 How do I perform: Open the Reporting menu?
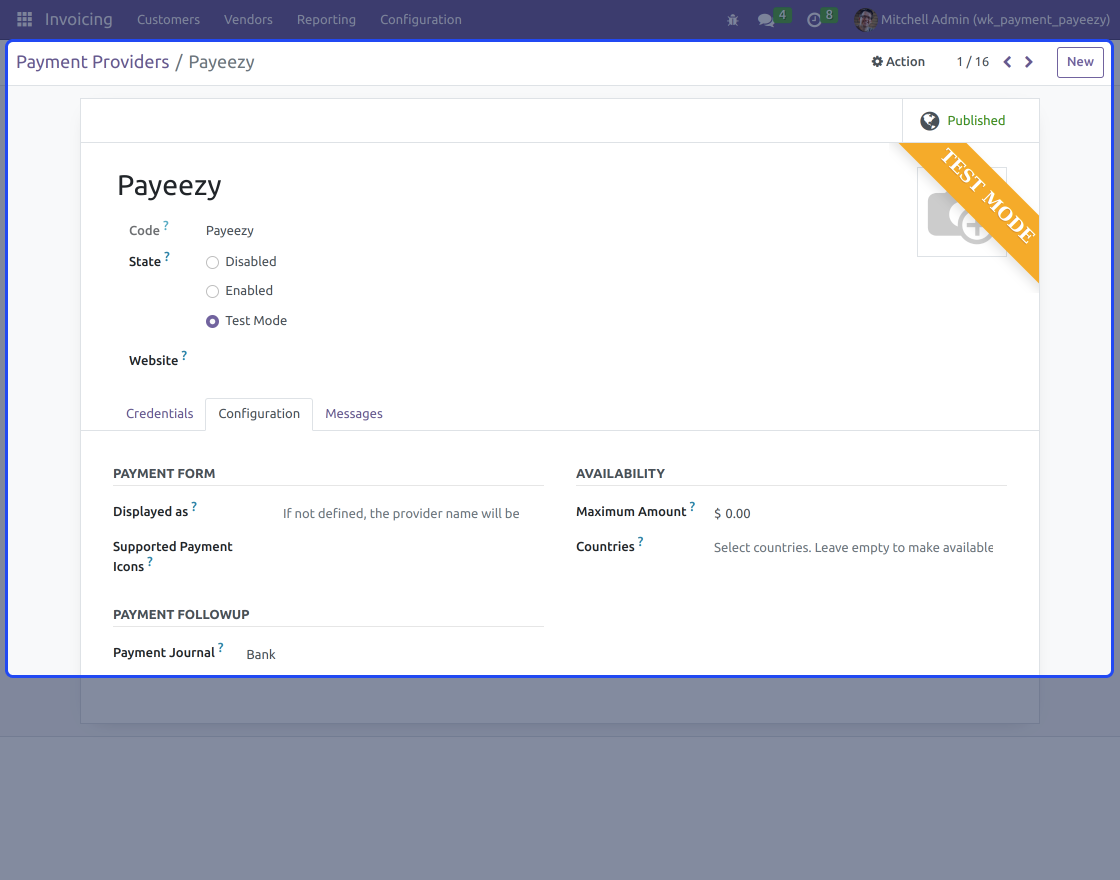(326, 20)
